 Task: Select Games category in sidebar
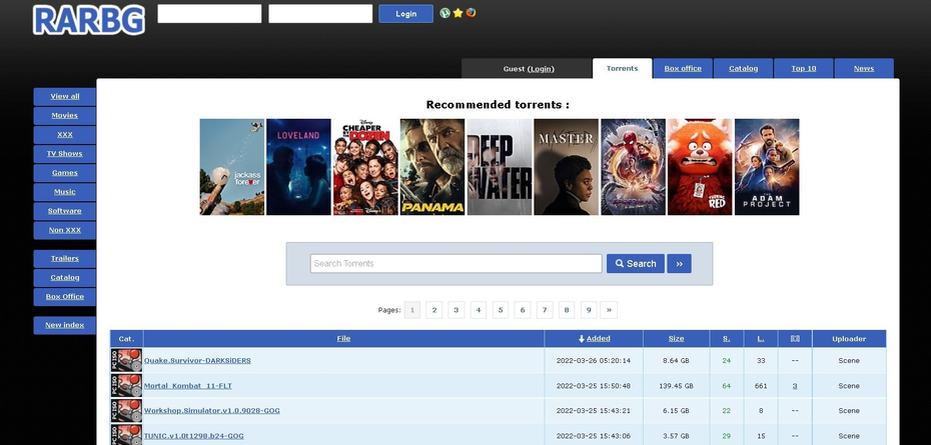pos(65,173)
